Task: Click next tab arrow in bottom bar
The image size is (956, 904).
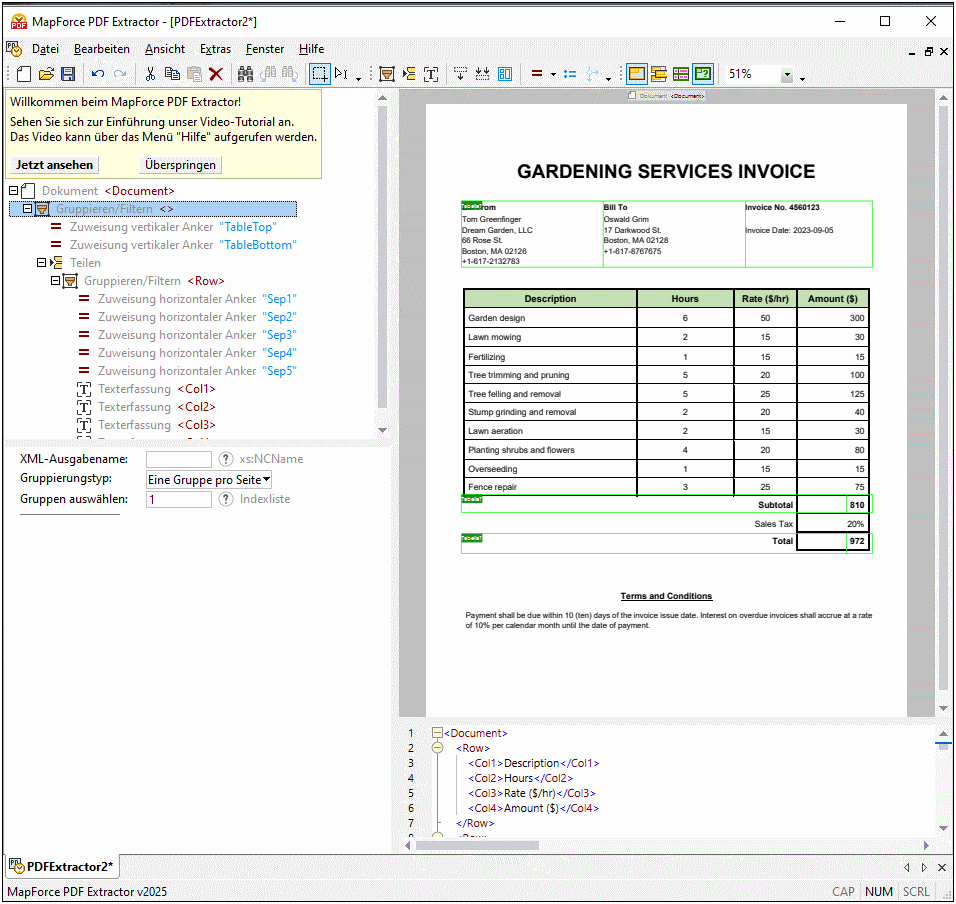Action: [x=924, y=867]
